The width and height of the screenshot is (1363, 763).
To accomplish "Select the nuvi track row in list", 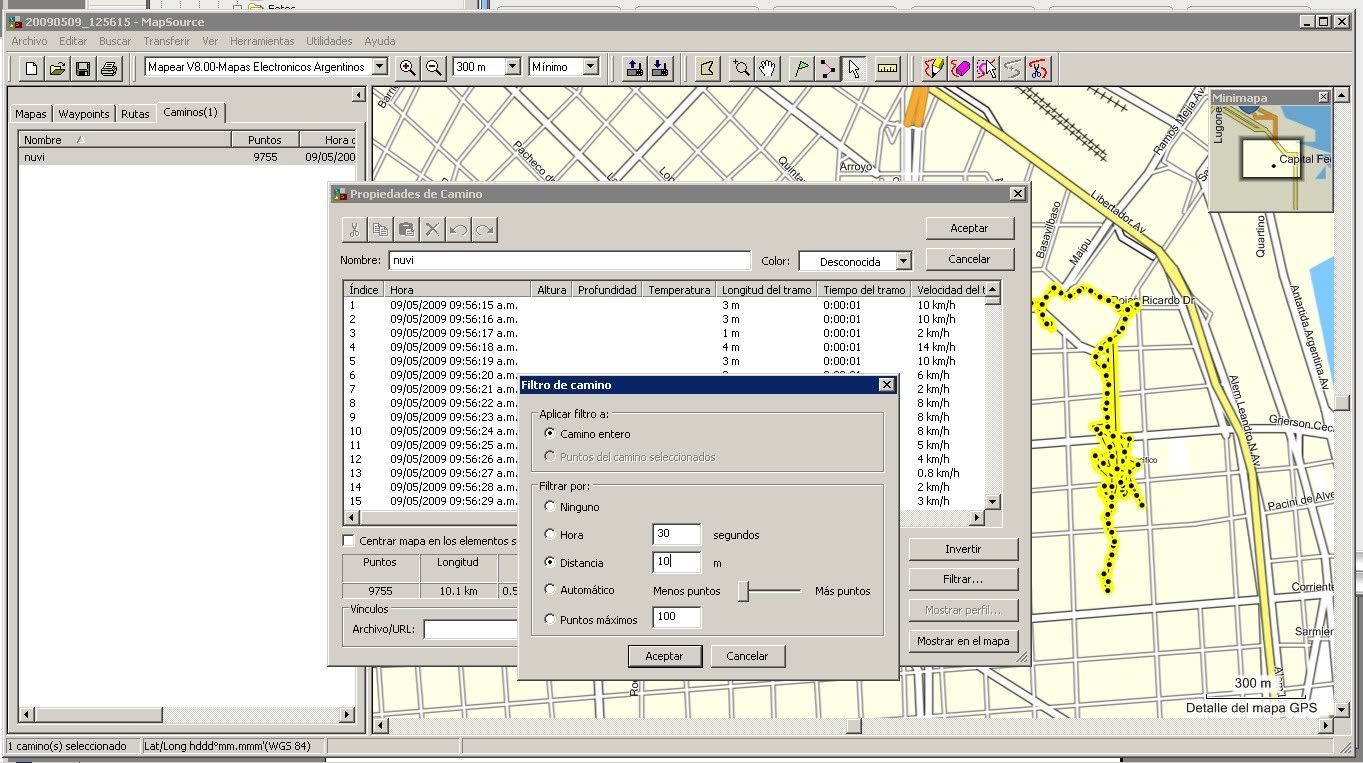I will pos(188,157).
